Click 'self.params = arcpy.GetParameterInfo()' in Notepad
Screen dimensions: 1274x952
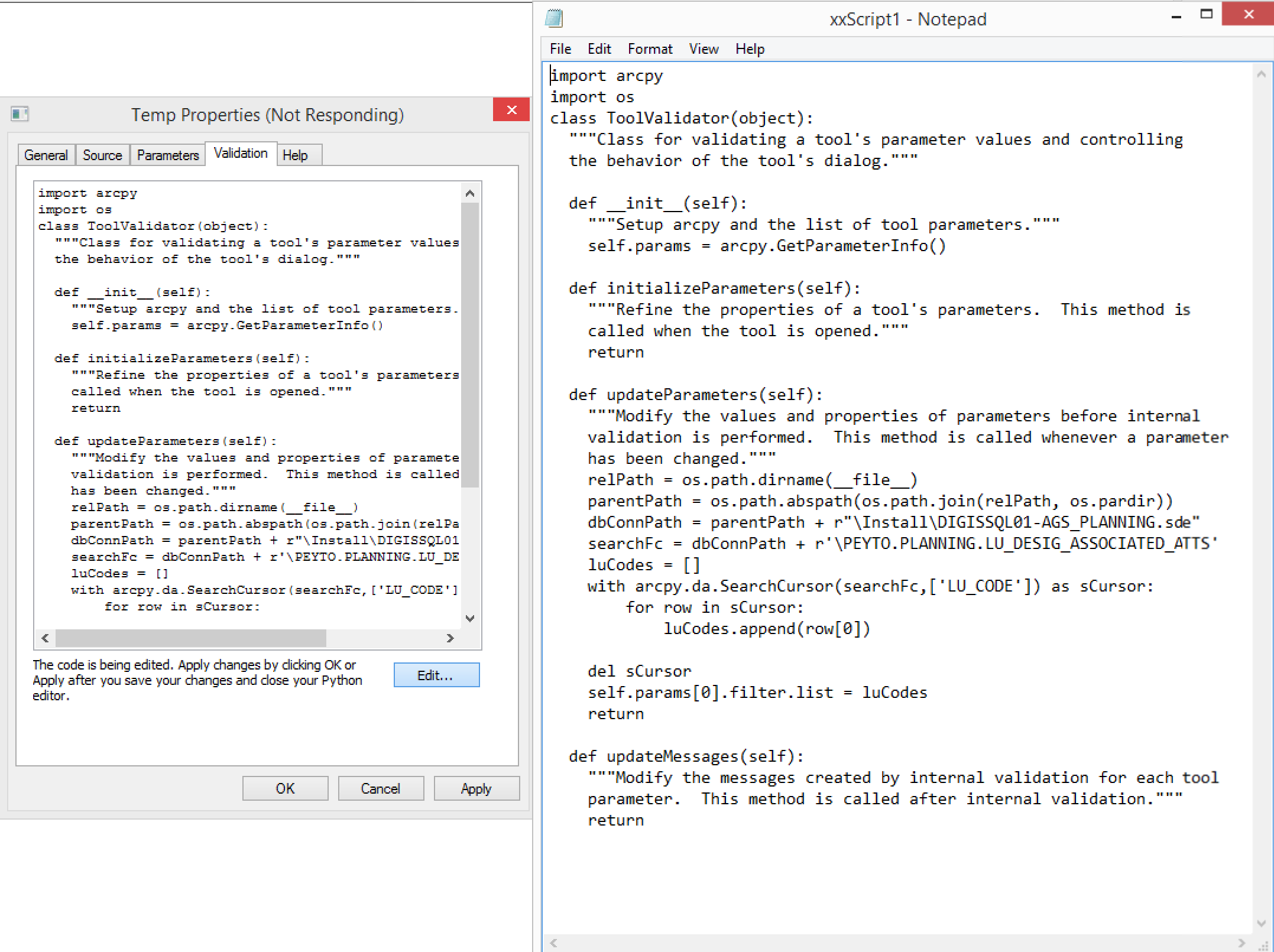point(767,246)
